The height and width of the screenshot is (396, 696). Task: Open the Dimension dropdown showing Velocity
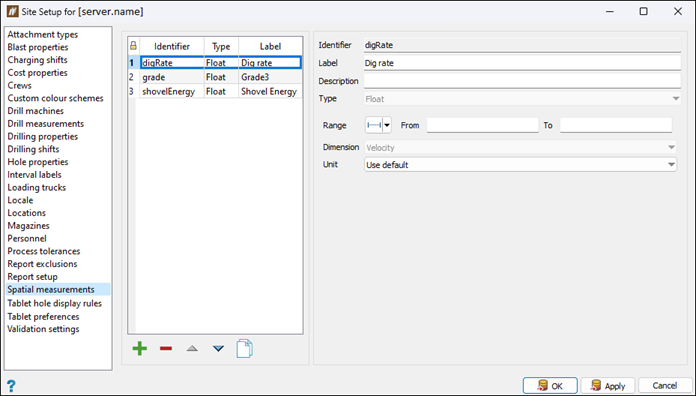point(520,148)
